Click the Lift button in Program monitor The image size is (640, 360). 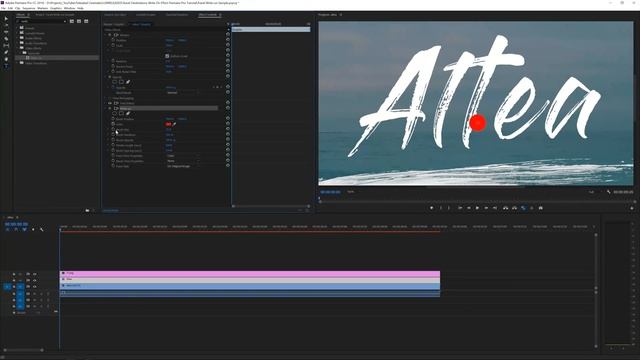point(505,208)
